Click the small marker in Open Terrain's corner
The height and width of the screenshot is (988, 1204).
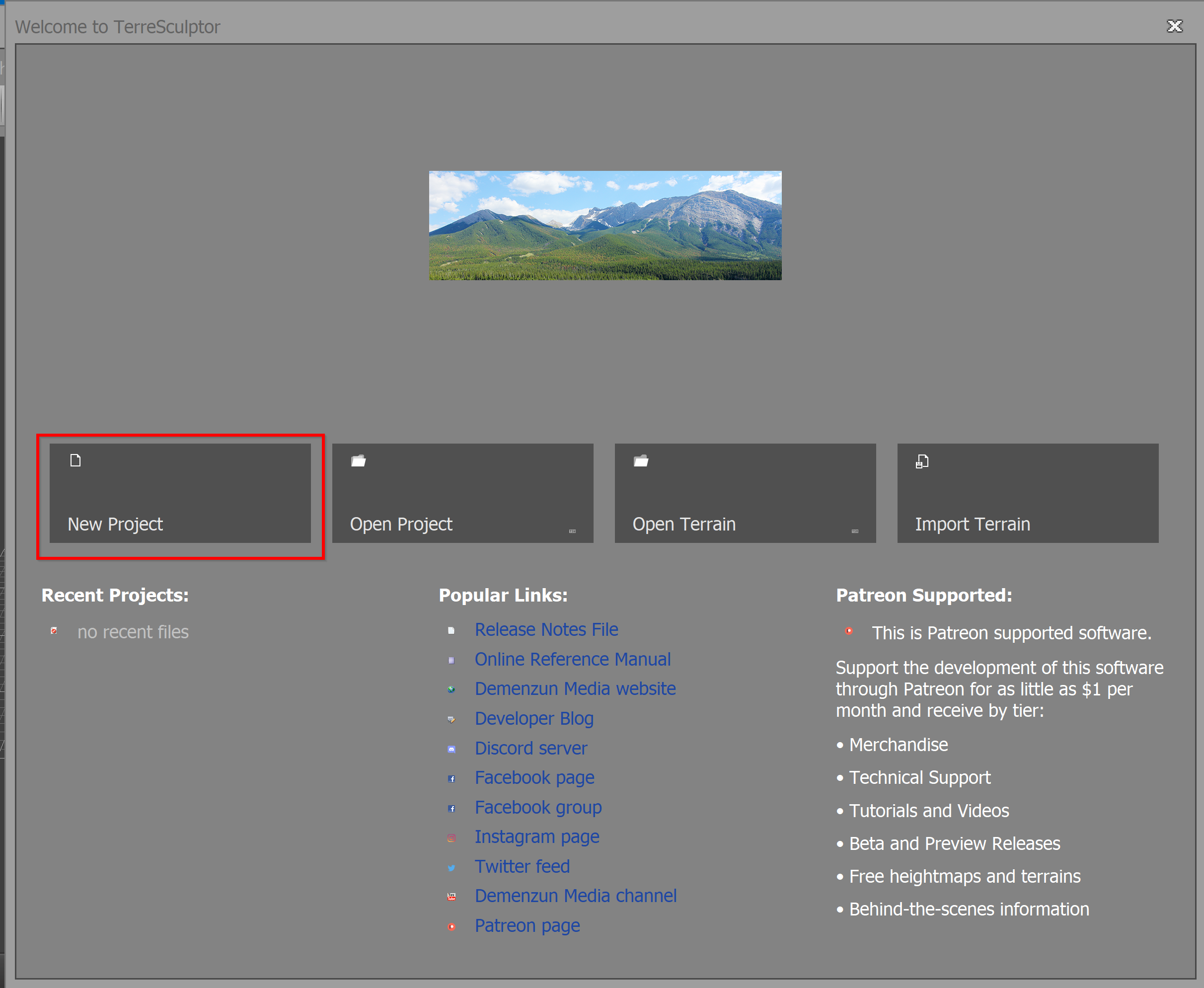(855, 531)
